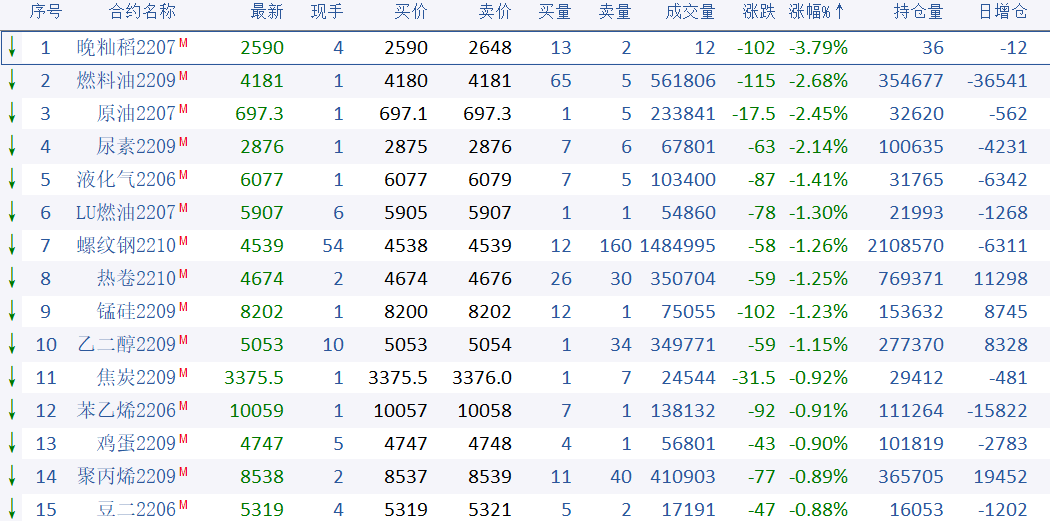Sort the table by 持仓量 column header
Image resolution: width=1050 pixels, height=521 pixels.
(918, 12)
